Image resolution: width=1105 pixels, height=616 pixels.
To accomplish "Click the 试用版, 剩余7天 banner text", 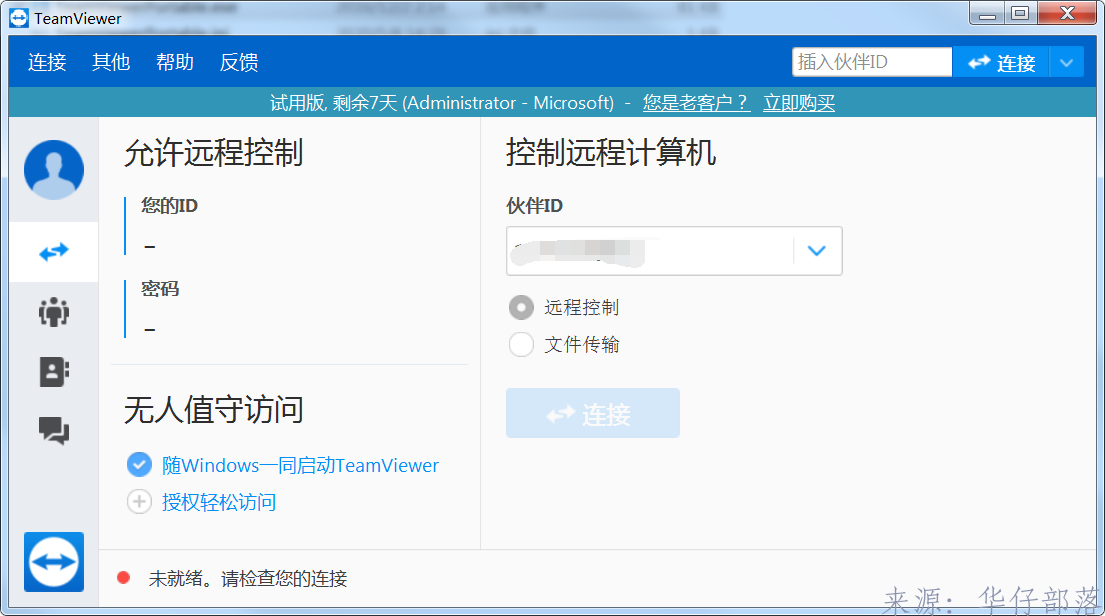I will point(442,103).
